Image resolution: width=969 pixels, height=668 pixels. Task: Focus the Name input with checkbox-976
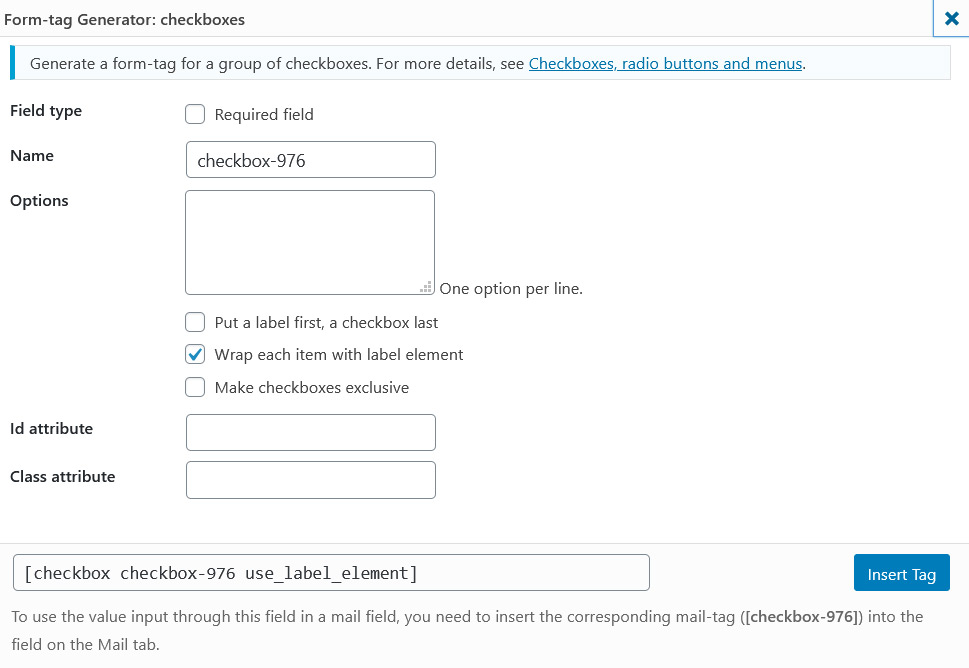tap(311, 160)
